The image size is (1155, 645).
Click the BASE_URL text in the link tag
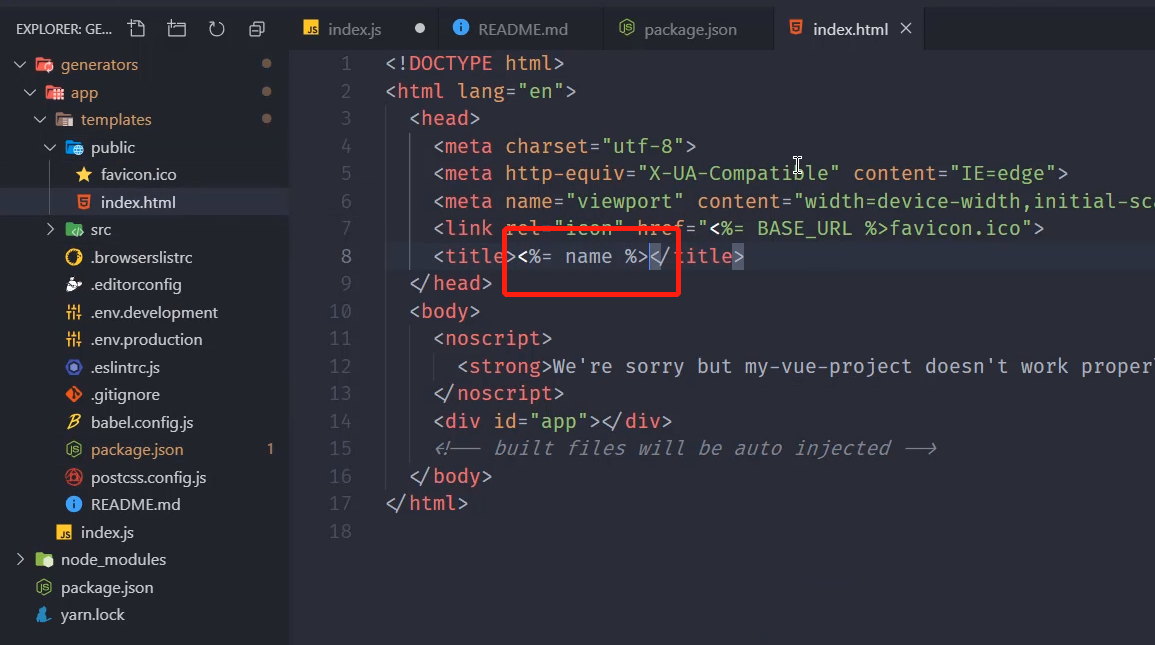tap(804, 229)
